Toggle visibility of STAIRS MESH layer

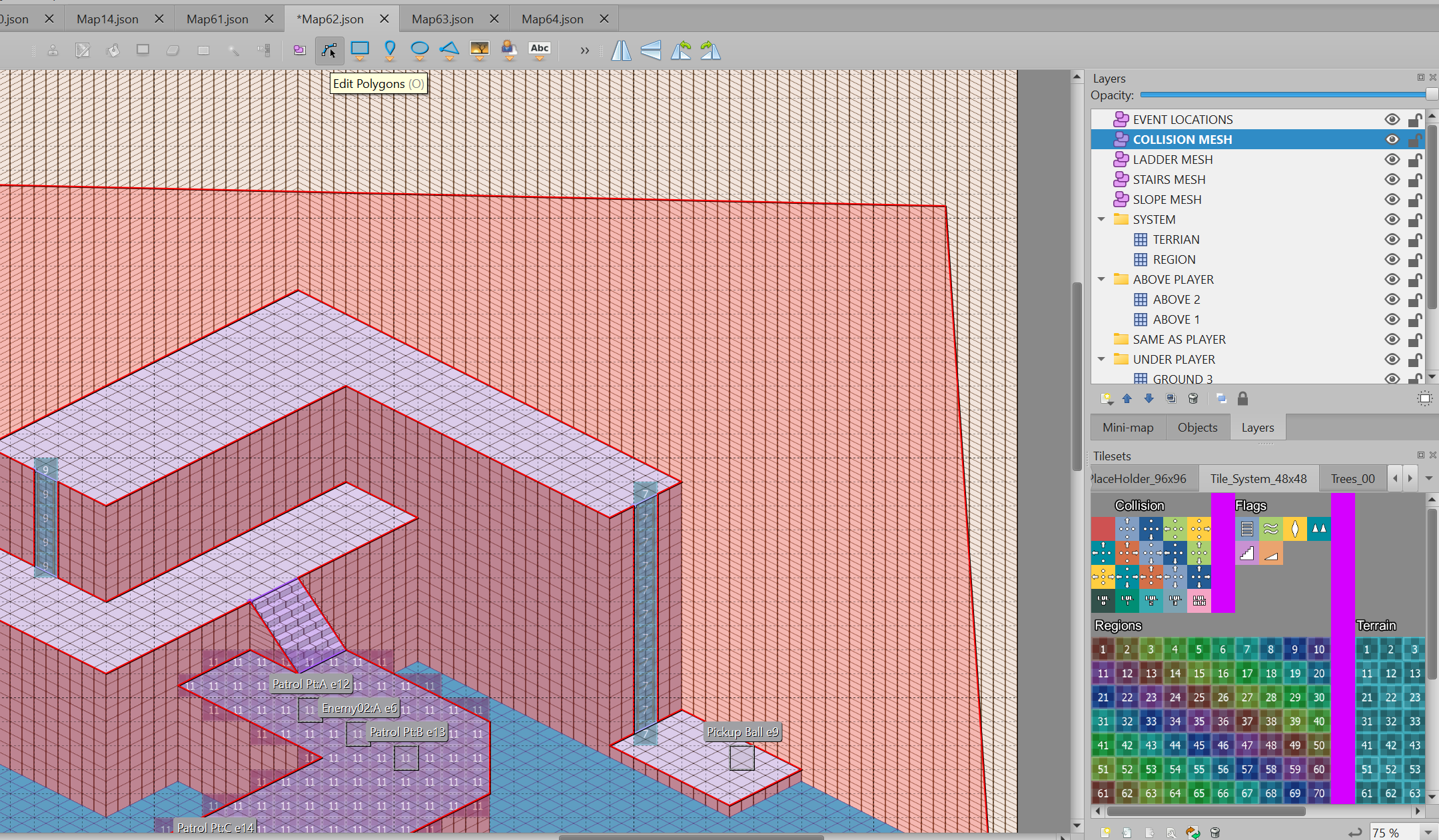point(1392,179)
